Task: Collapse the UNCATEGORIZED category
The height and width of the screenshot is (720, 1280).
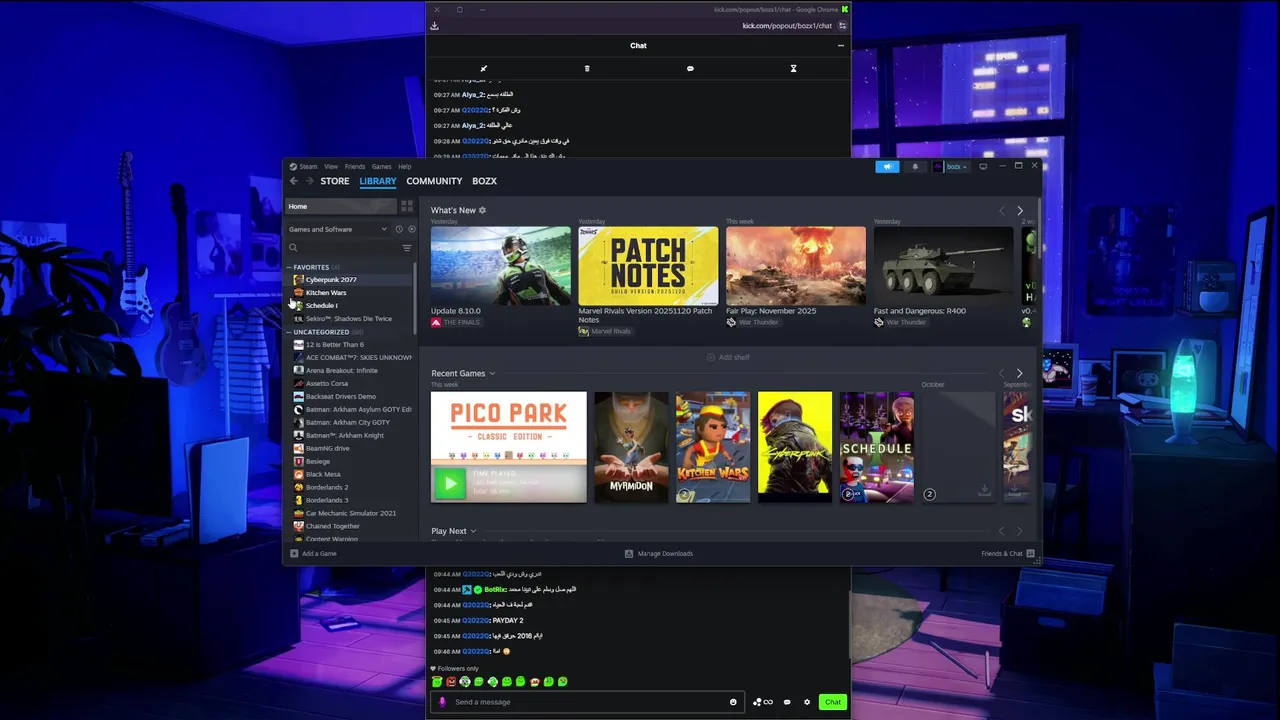Action: [x=289, y=332]
